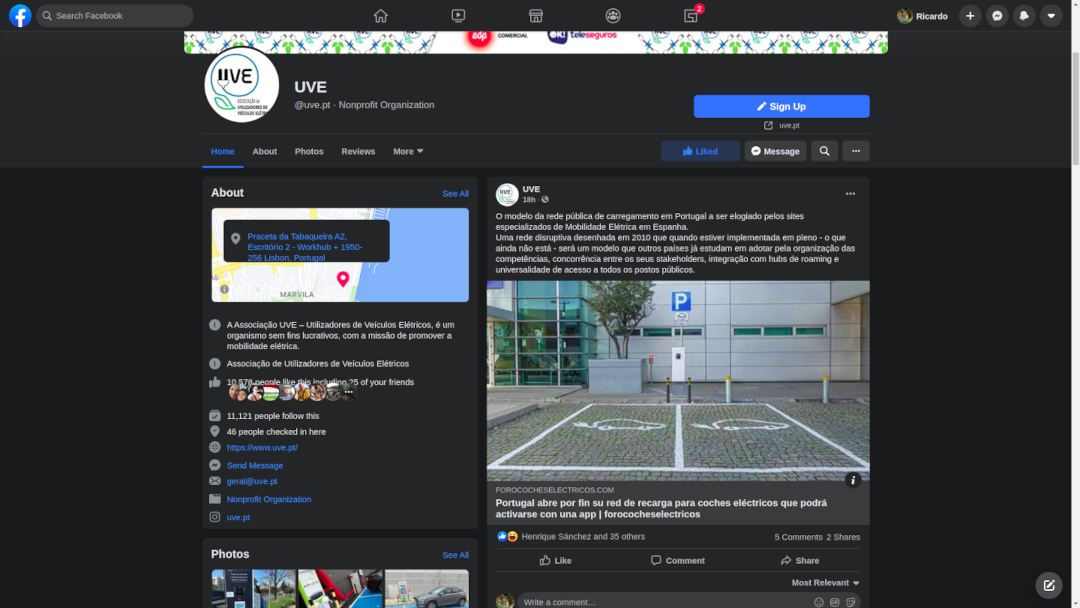Switch to the Reviews tab
This screenshot has height=608, width=1080.
coord(358,151)
